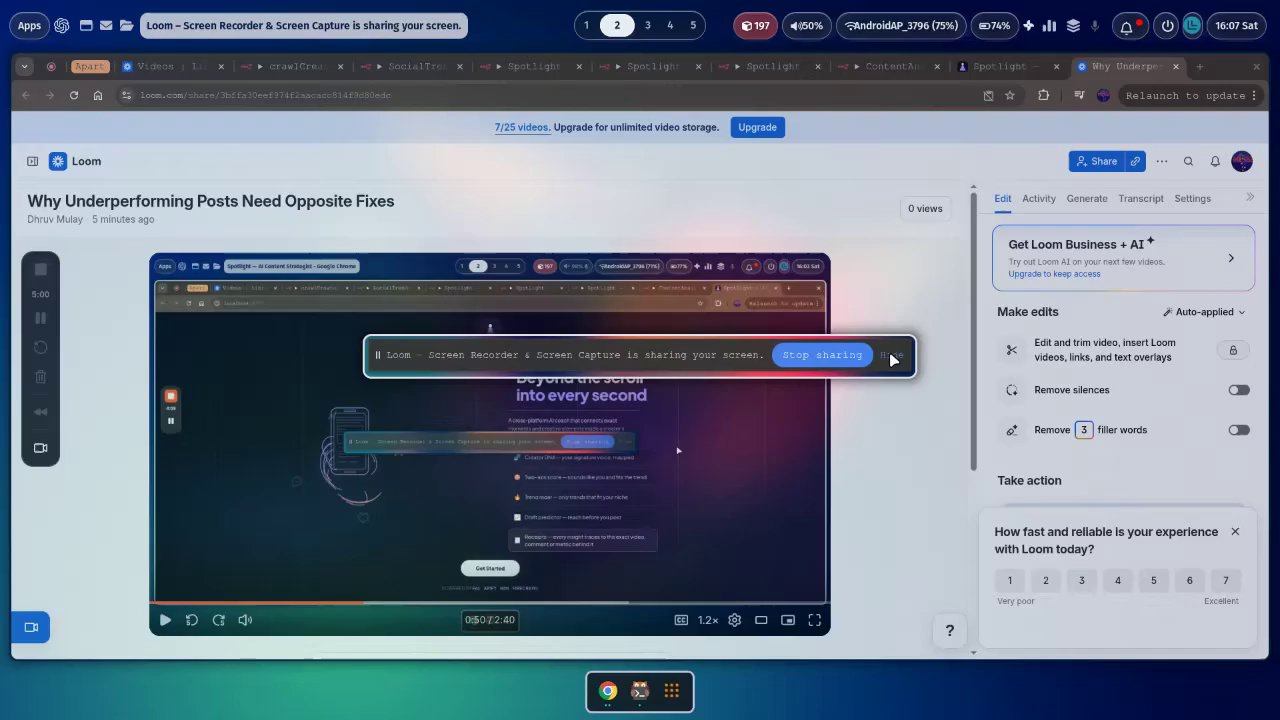The height and width of the screenshot is (720, 1280).
Task: Enter fullscreen video playback
Action: pos(815,620)
